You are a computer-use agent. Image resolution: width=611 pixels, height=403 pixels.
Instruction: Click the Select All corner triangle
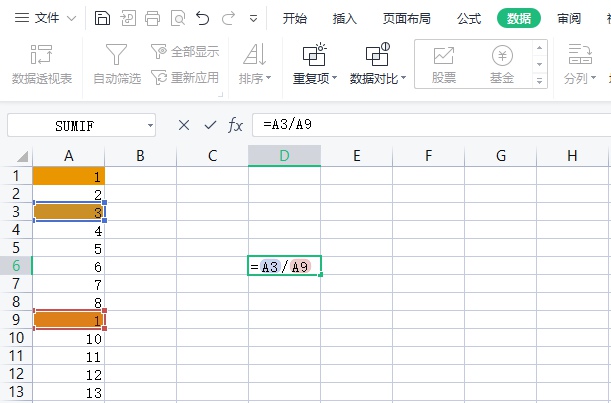coord(23,156)
